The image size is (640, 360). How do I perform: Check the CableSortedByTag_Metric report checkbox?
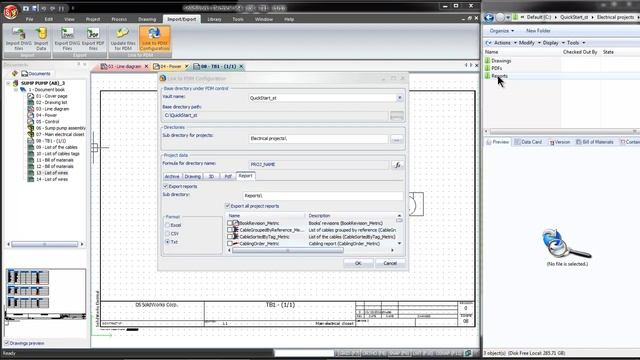[x=230, y=237]
